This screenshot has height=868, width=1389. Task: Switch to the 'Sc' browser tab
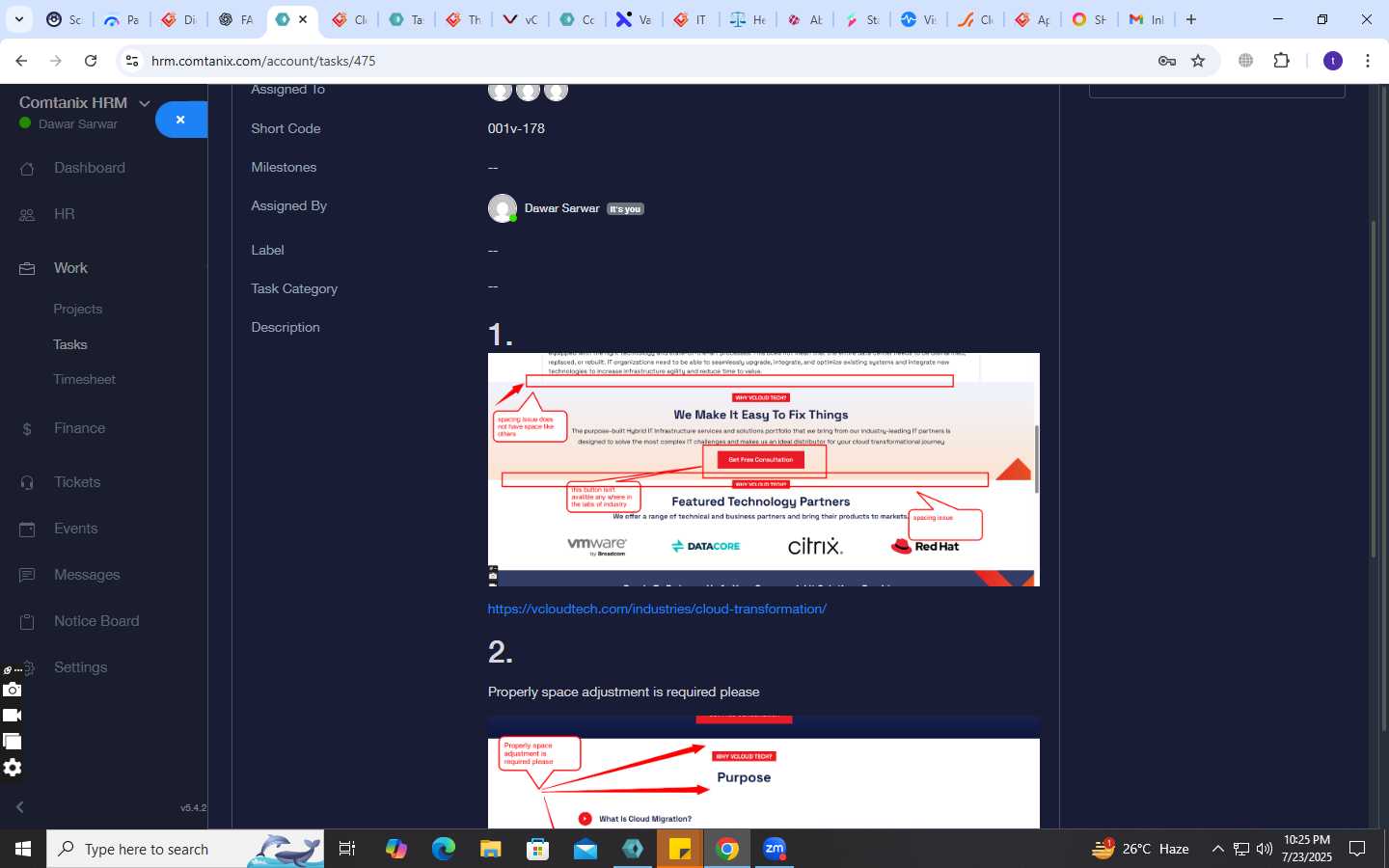(x=64, y=19)
